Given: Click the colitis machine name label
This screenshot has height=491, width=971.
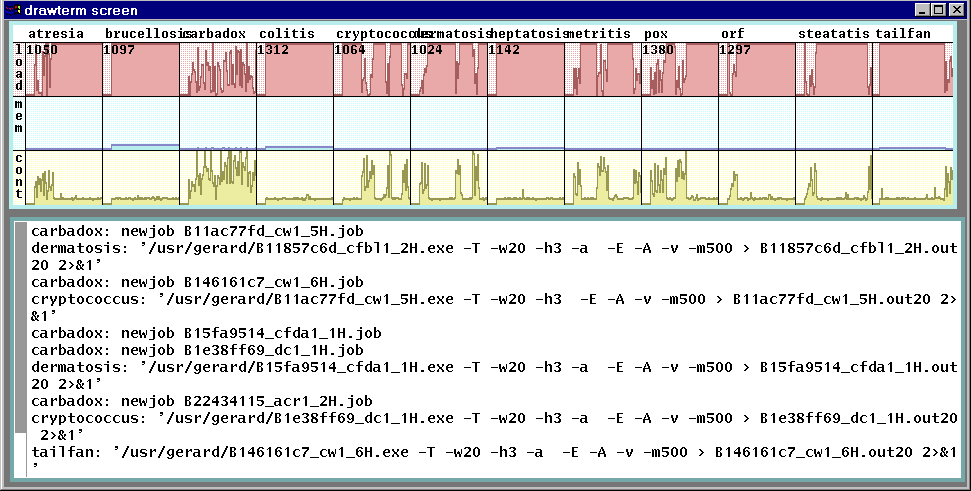Looking at the screenshot, I should tap(286, 34).
